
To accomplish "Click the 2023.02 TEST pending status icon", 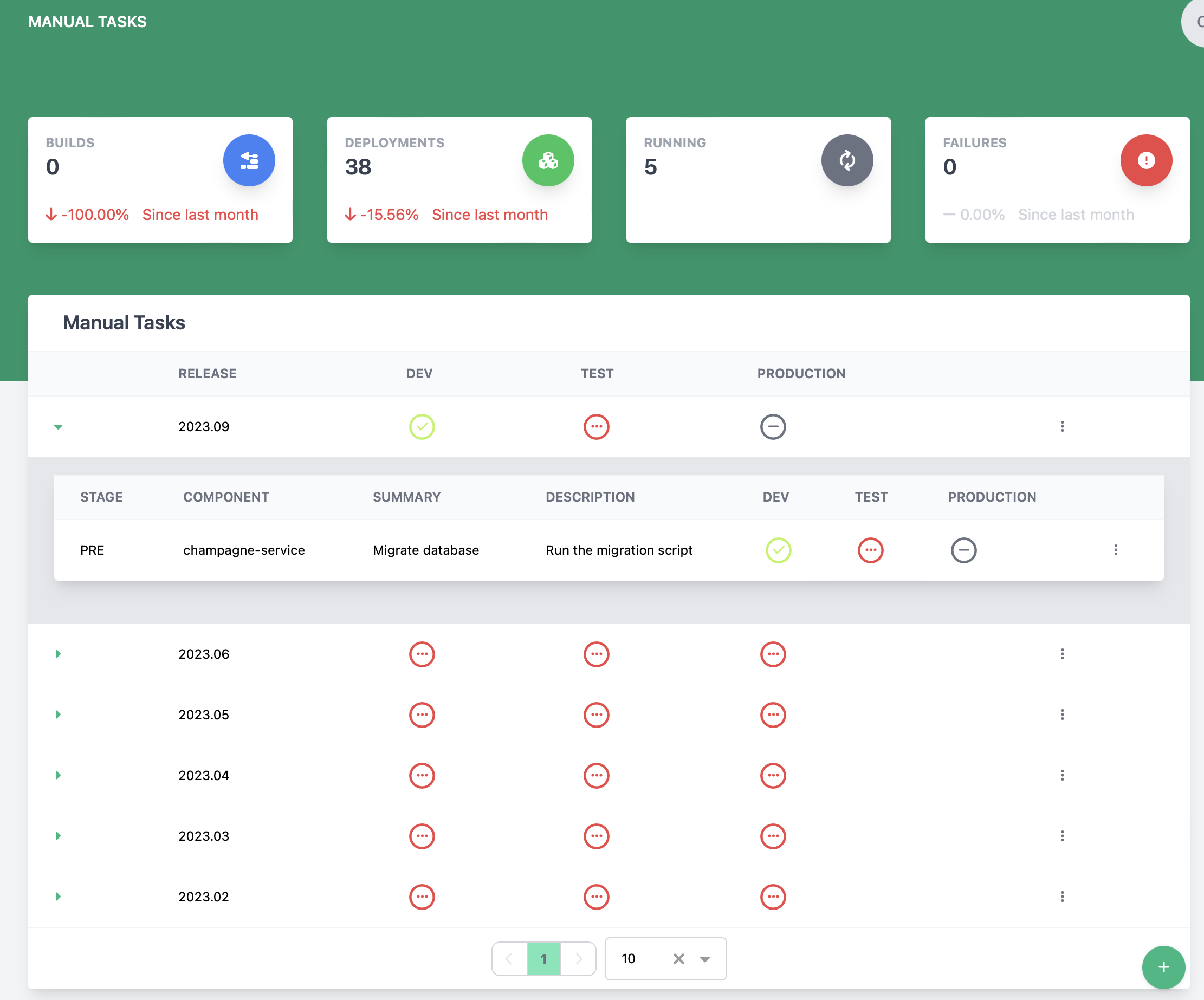I will pos(596,897).
